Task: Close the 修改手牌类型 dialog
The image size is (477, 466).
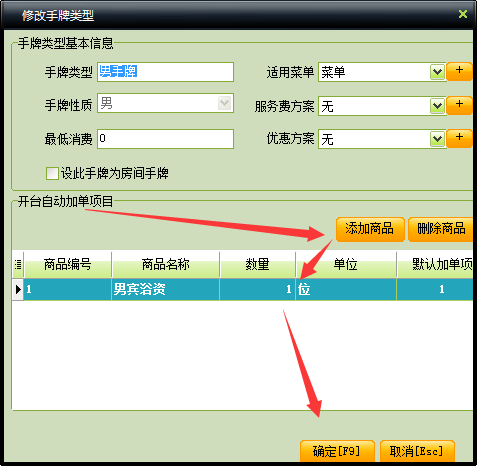Action: pyautogui.click(x=463, y=14)
